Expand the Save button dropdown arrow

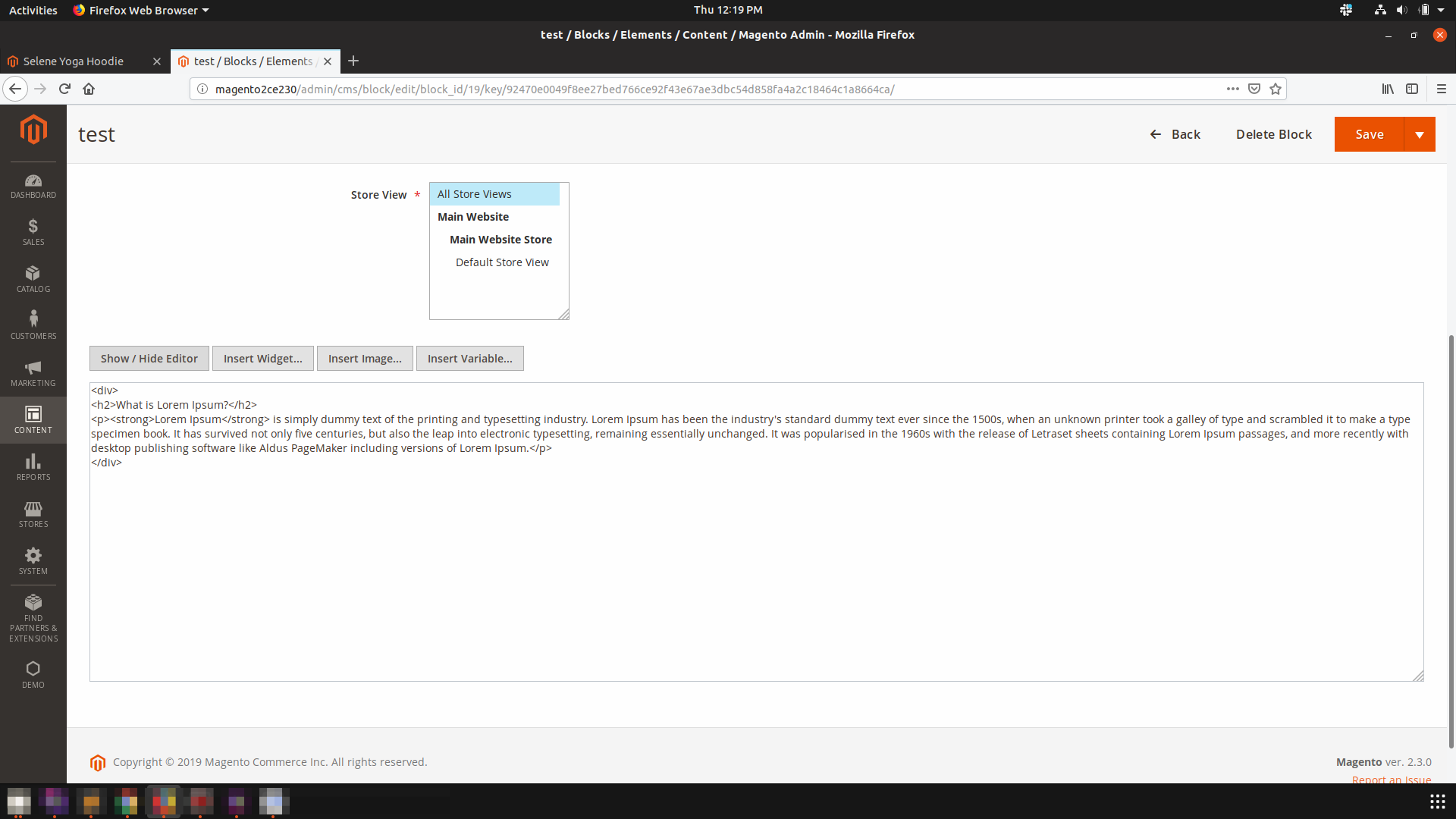tap(1420, 134)
